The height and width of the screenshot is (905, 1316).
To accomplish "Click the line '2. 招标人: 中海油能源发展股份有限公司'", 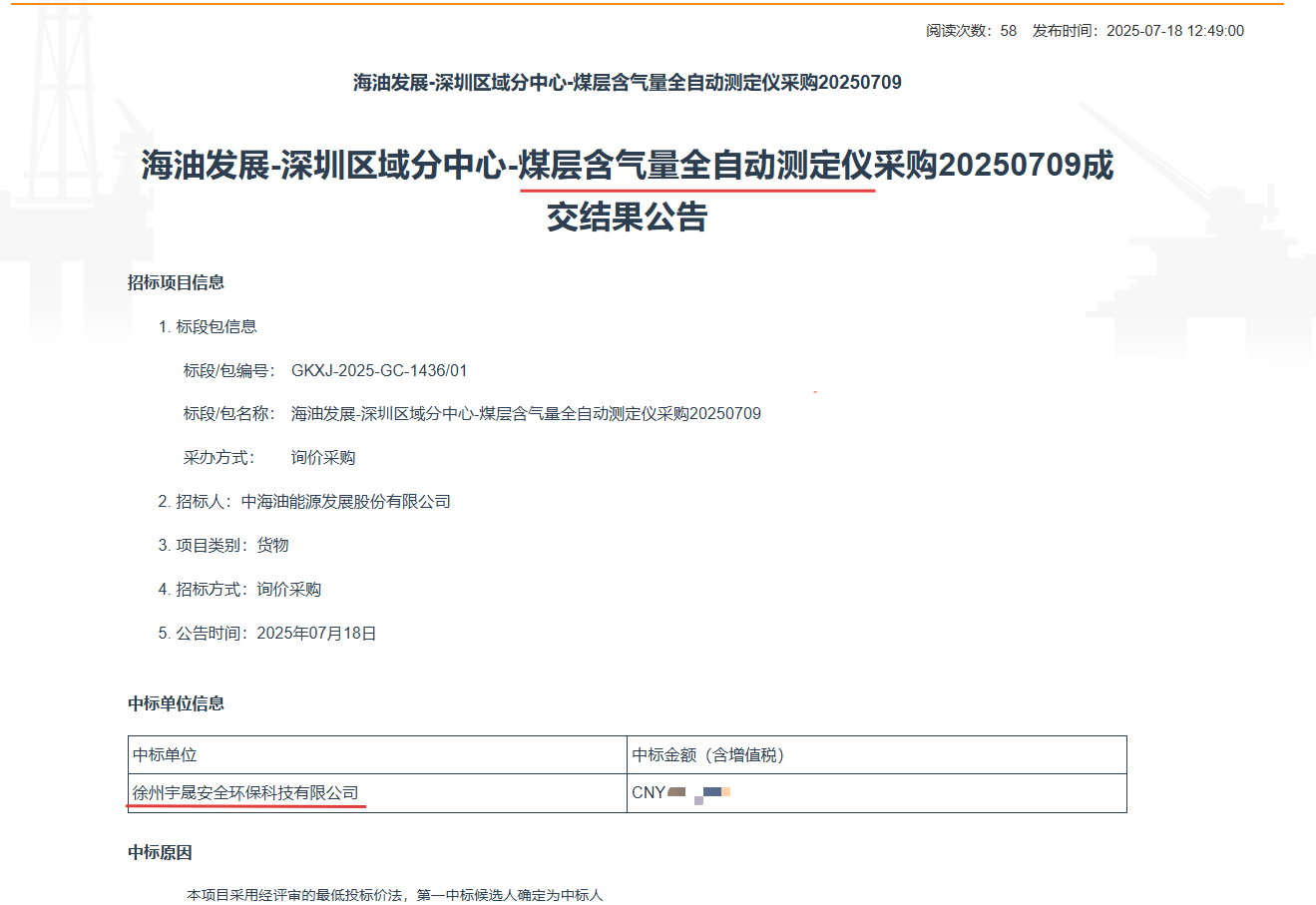I will coord(304,501).
